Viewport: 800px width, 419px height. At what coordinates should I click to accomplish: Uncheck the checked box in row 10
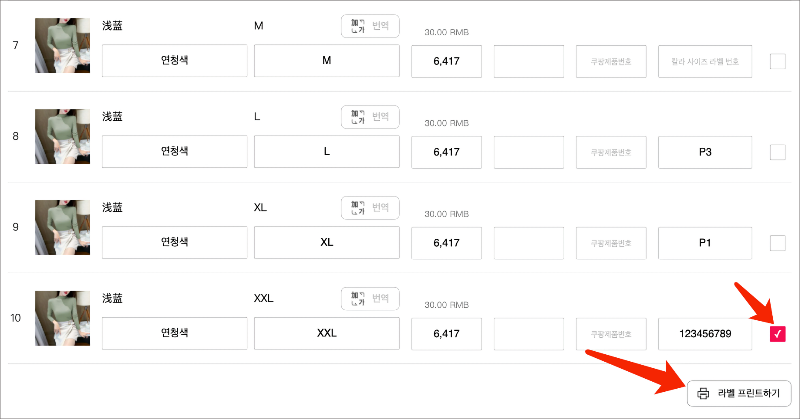778,334
